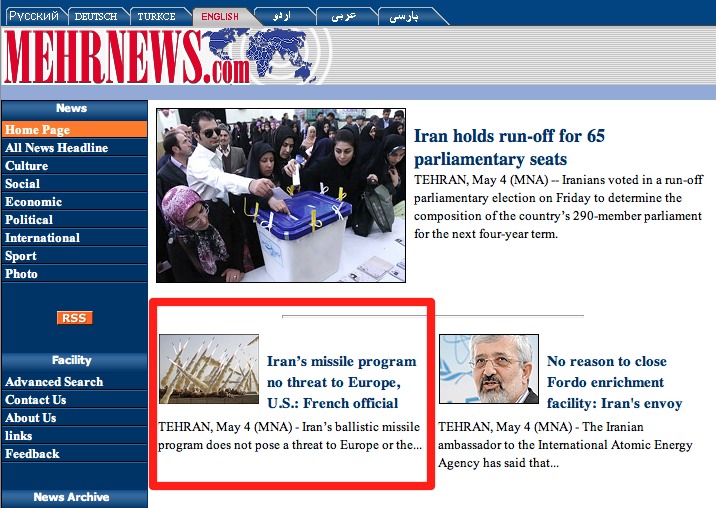Go to the Culture section
Screen dimensions: 716x508
tap(74, 165)
